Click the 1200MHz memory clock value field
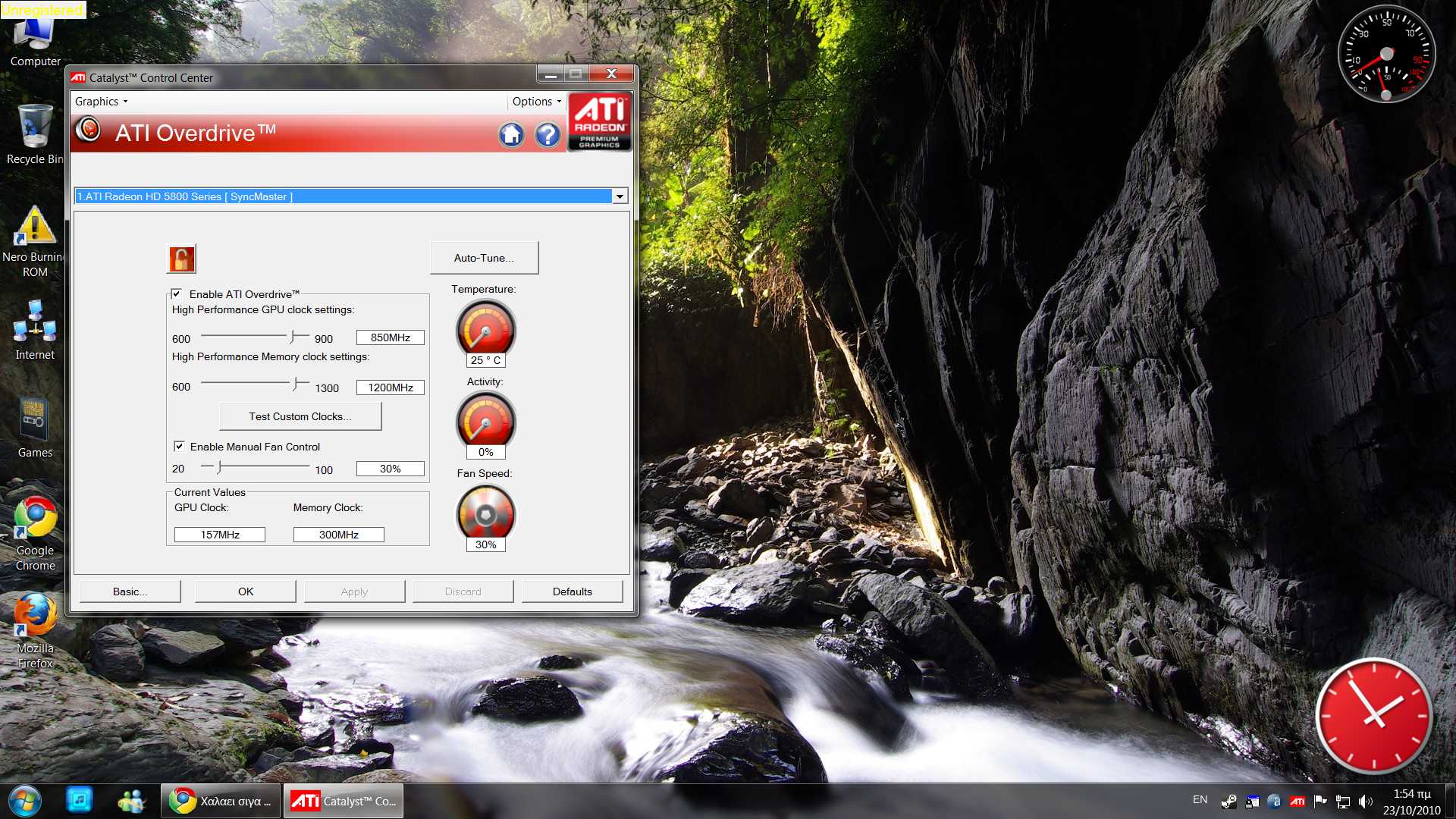Screen dimensions: 1456x819 [x=391, y=388]
